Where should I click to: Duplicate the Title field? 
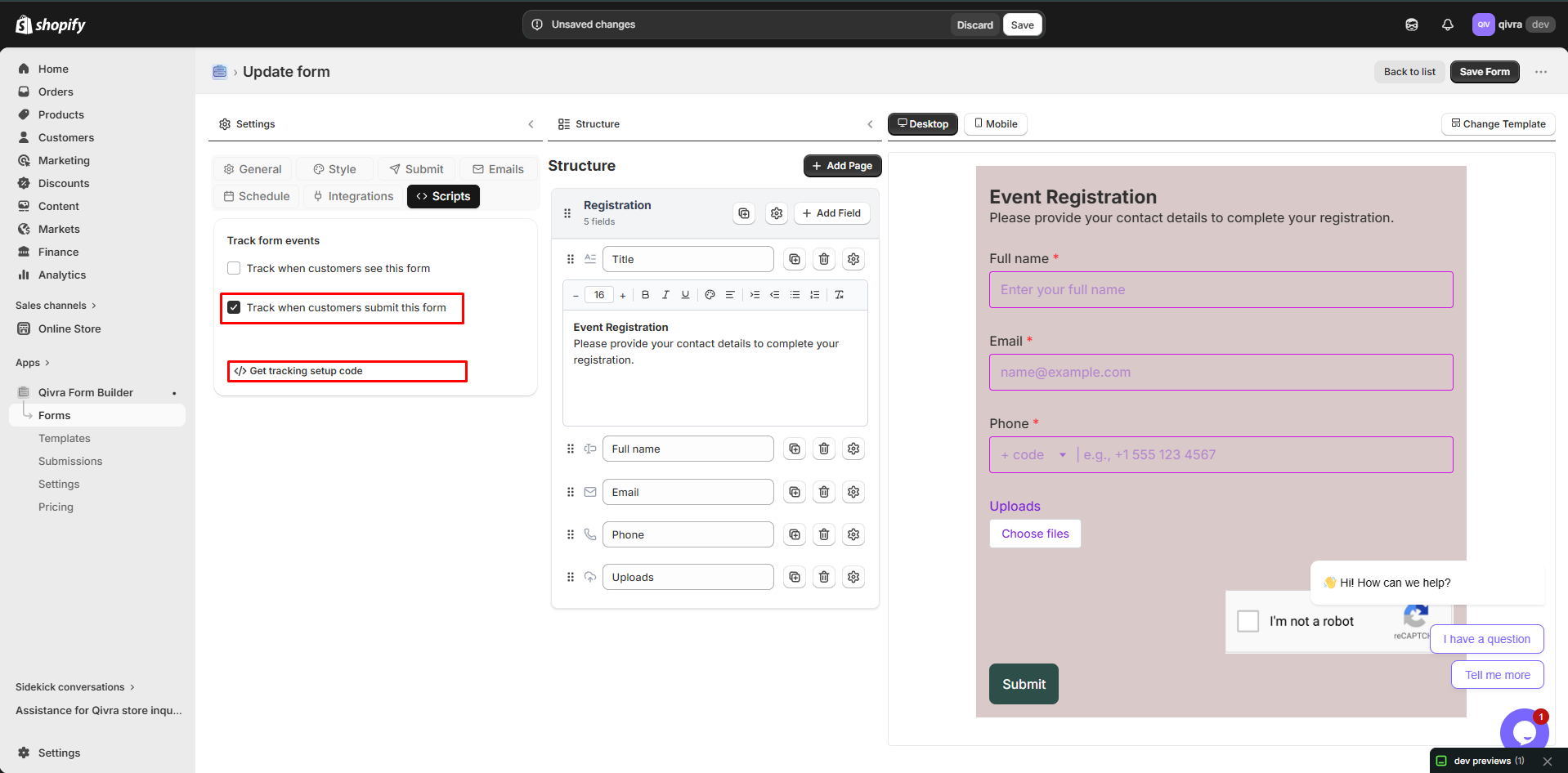(795, 259)
